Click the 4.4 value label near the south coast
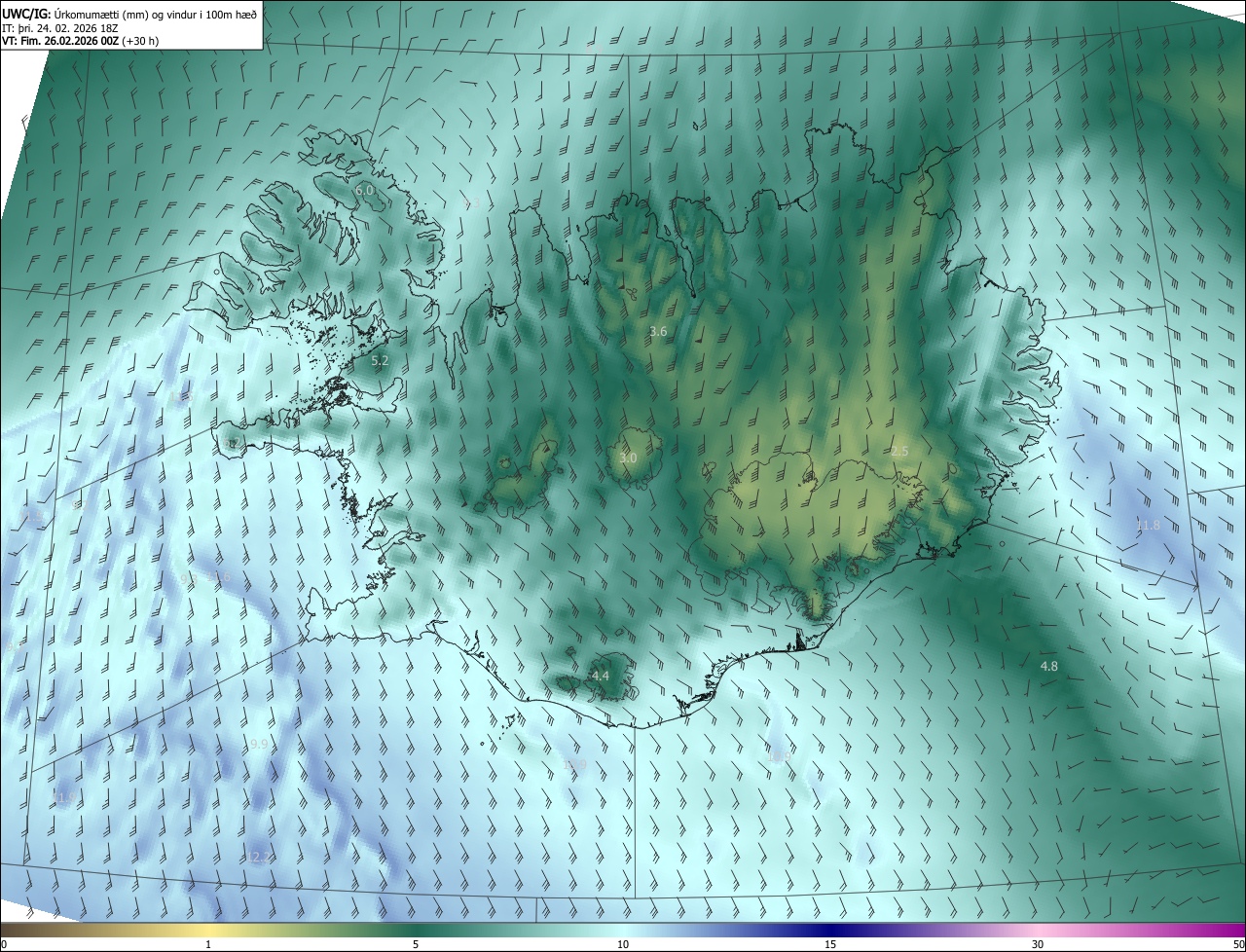 (601, 675)
